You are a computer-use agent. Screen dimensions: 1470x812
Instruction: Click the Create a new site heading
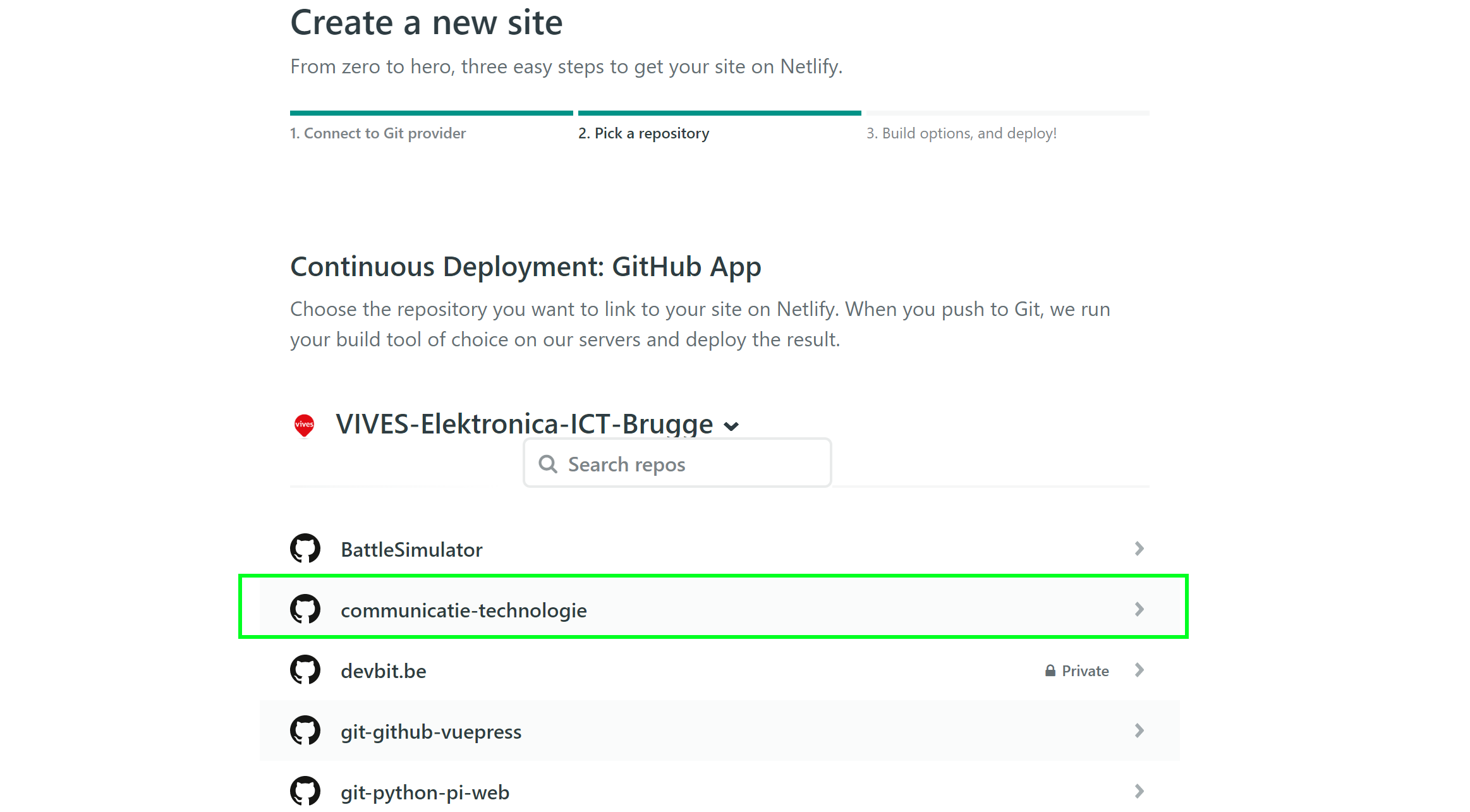click(427, 23)
